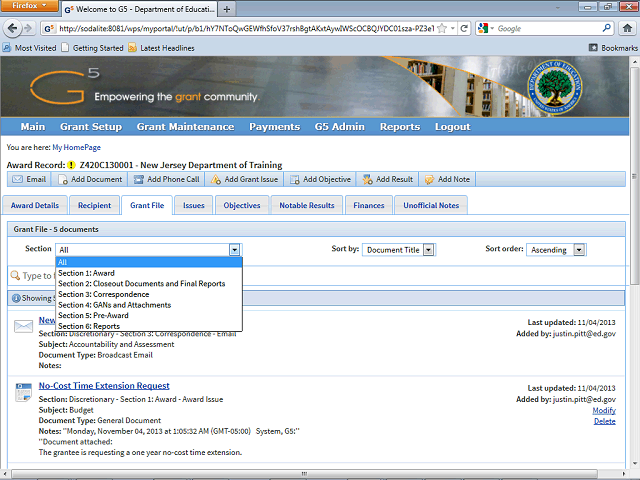Pick Section 4: GANs and Attachments
This screenshot has height=480, width=640.
(x=149, y=305)
